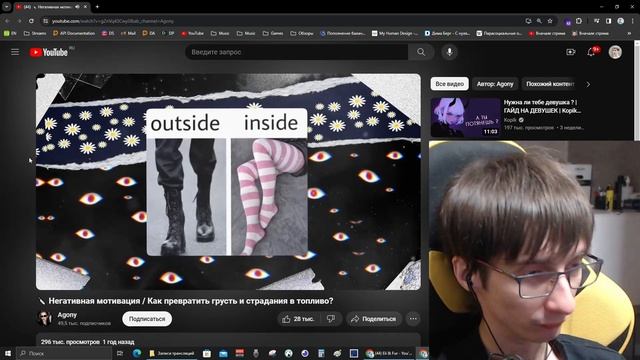Open the recommended video thumbnail with 11:03
This screenshot has height=360, width=640.
[465, 117]
